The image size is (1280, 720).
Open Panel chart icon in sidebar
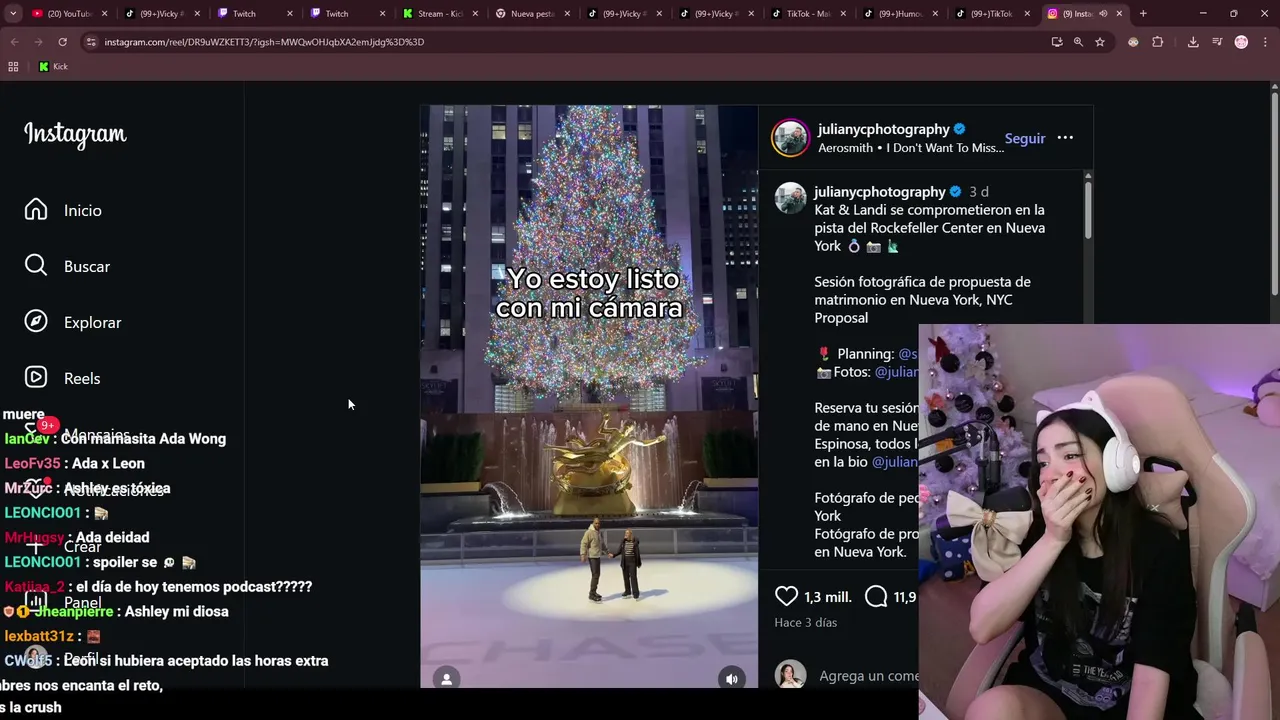pos(36,602)
